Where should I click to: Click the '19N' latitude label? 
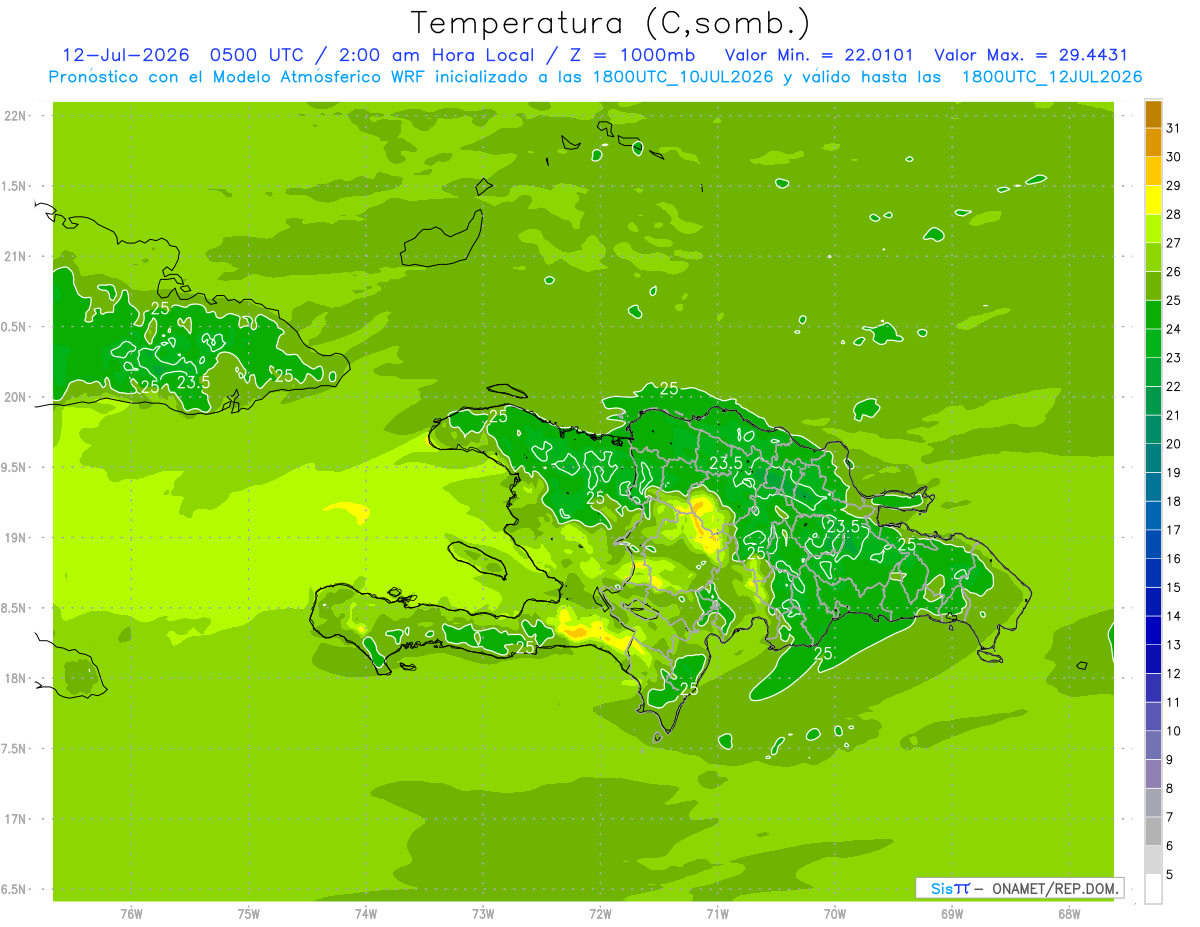click(15, 537)
